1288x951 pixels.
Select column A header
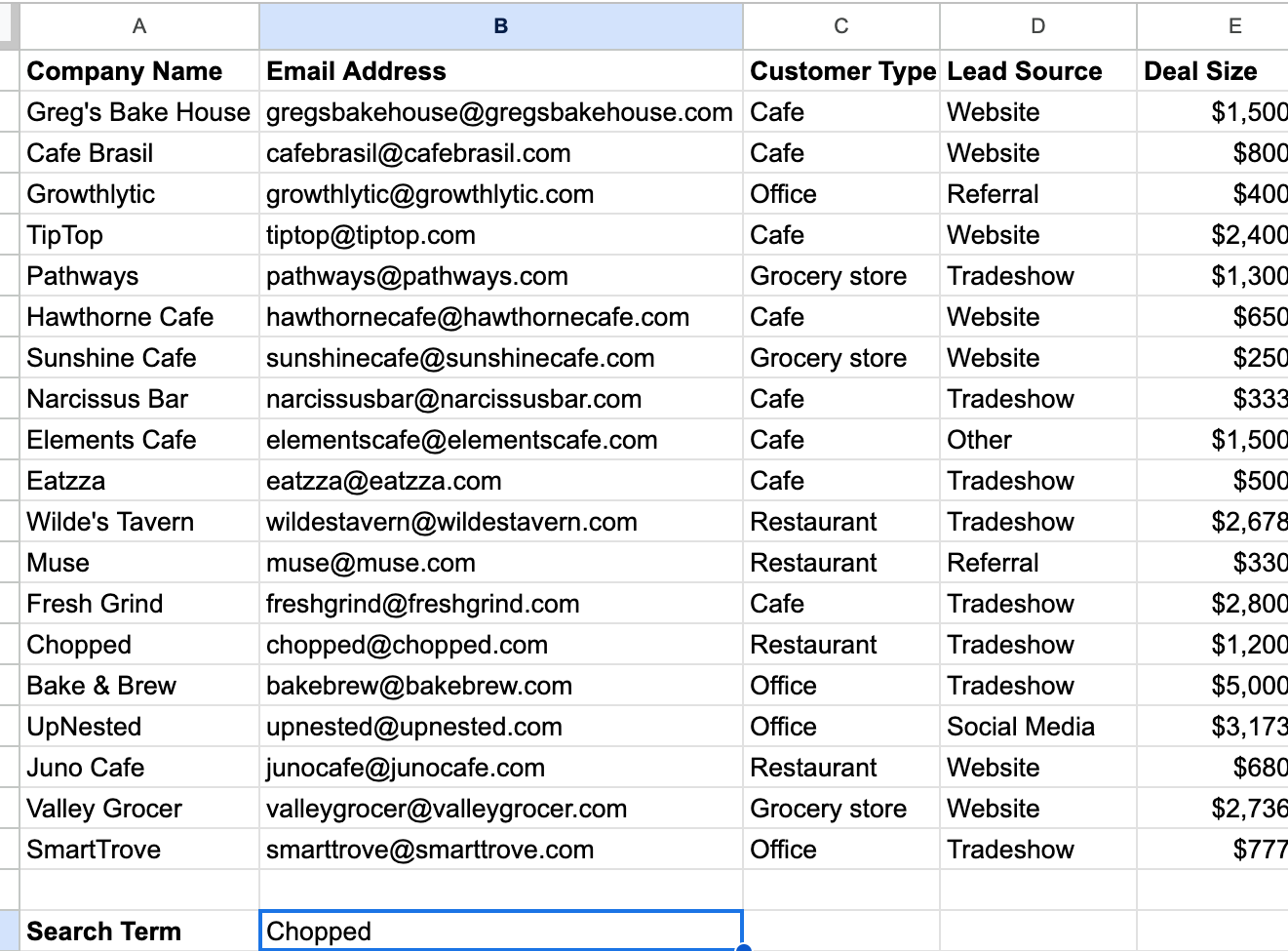138,26
